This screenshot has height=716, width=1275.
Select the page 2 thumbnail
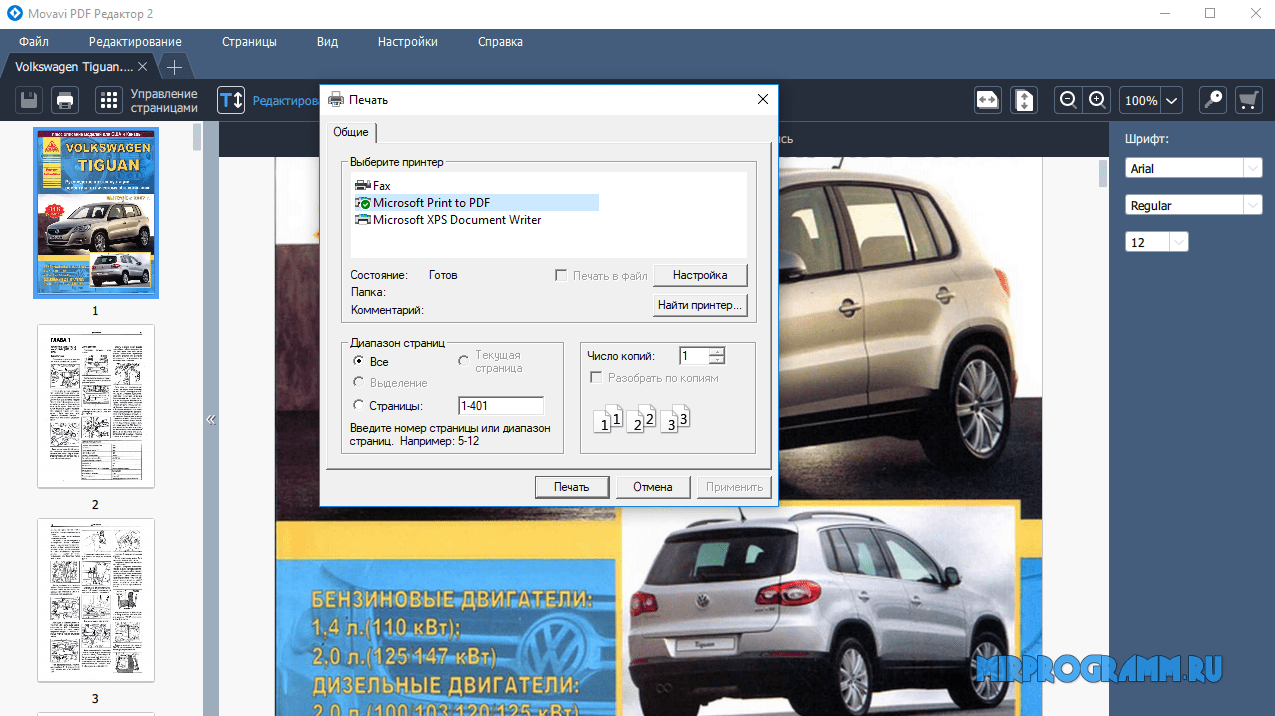[96, 406]
